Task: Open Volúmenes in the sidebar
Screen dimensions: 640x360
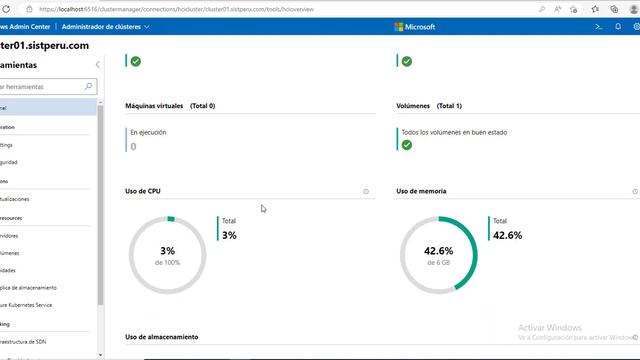Action: tap(10, 253)
